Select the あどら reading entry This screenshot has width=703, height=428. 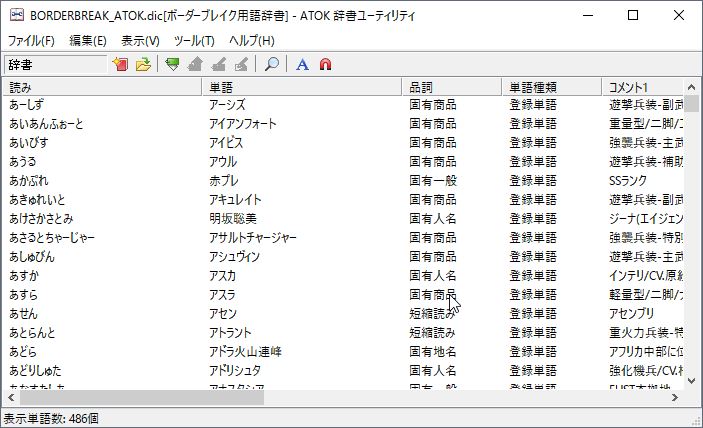pos(23,351)
